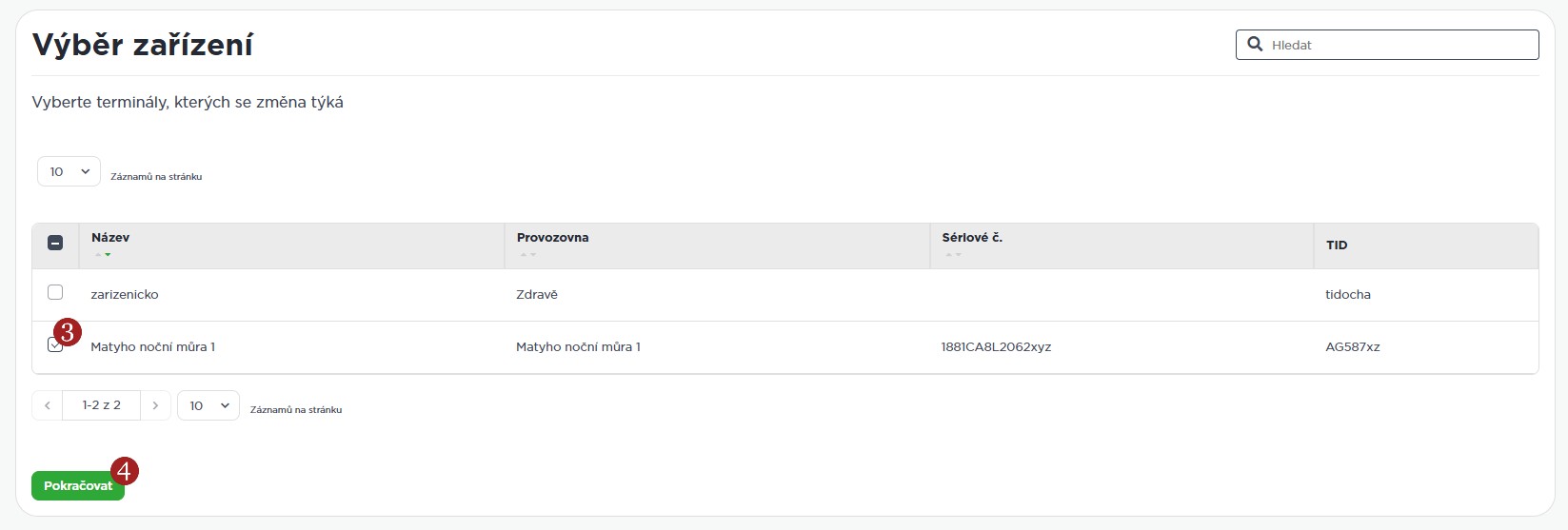Click step 3 red marker badge
Viewport: 1568px width, 530px height.
(68, 332)
